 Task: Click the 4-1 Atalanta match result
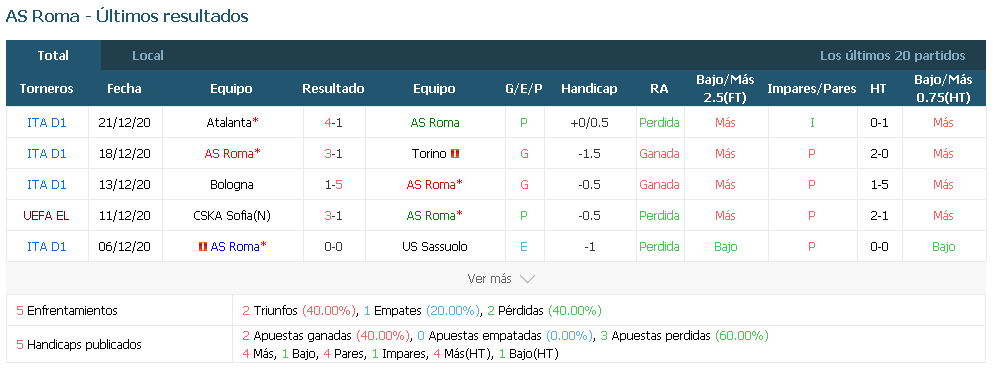(x=334, y=123)
